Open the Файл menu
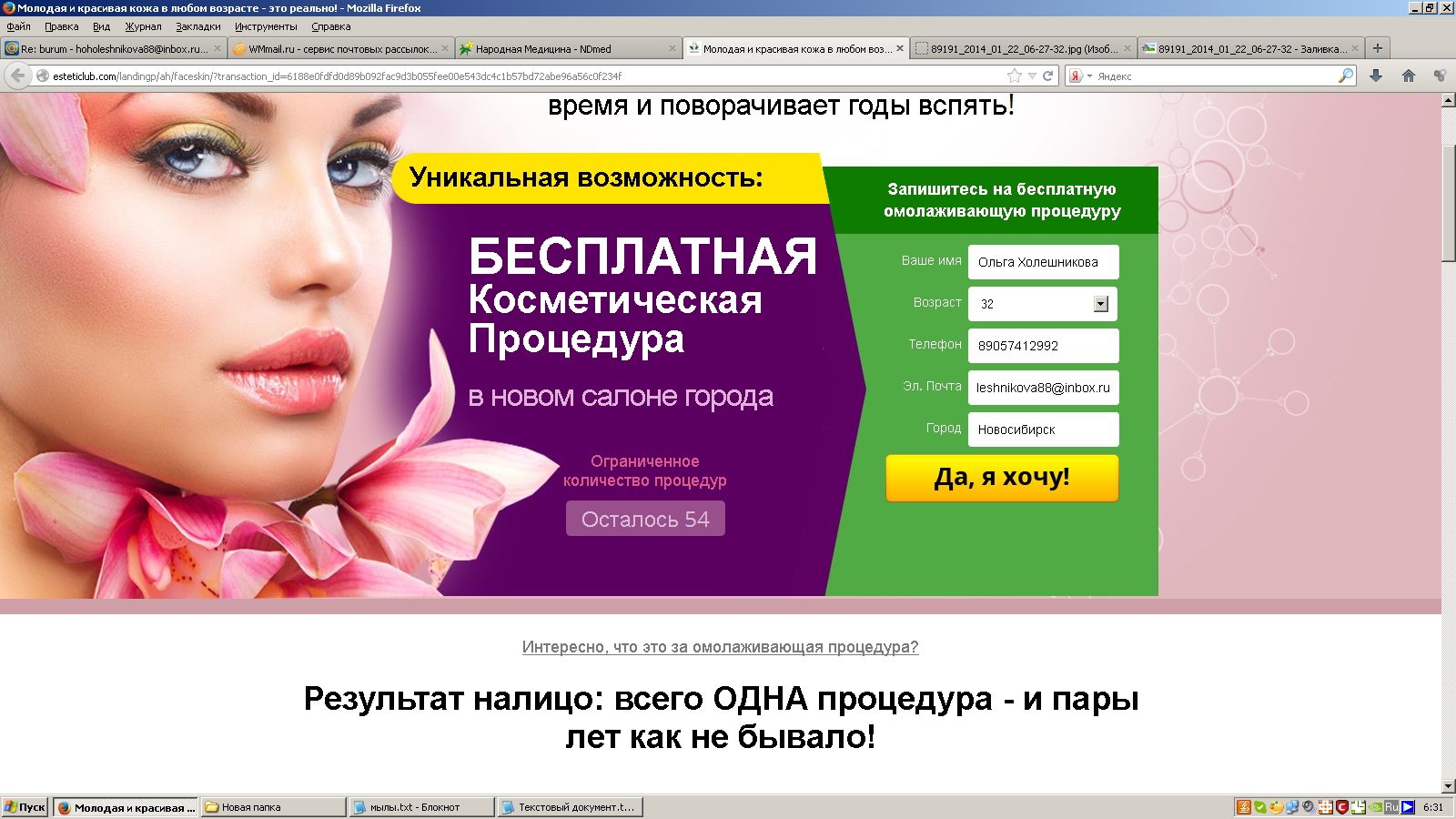The width and height of the screenshot is (1456, 819). point(18,26)
